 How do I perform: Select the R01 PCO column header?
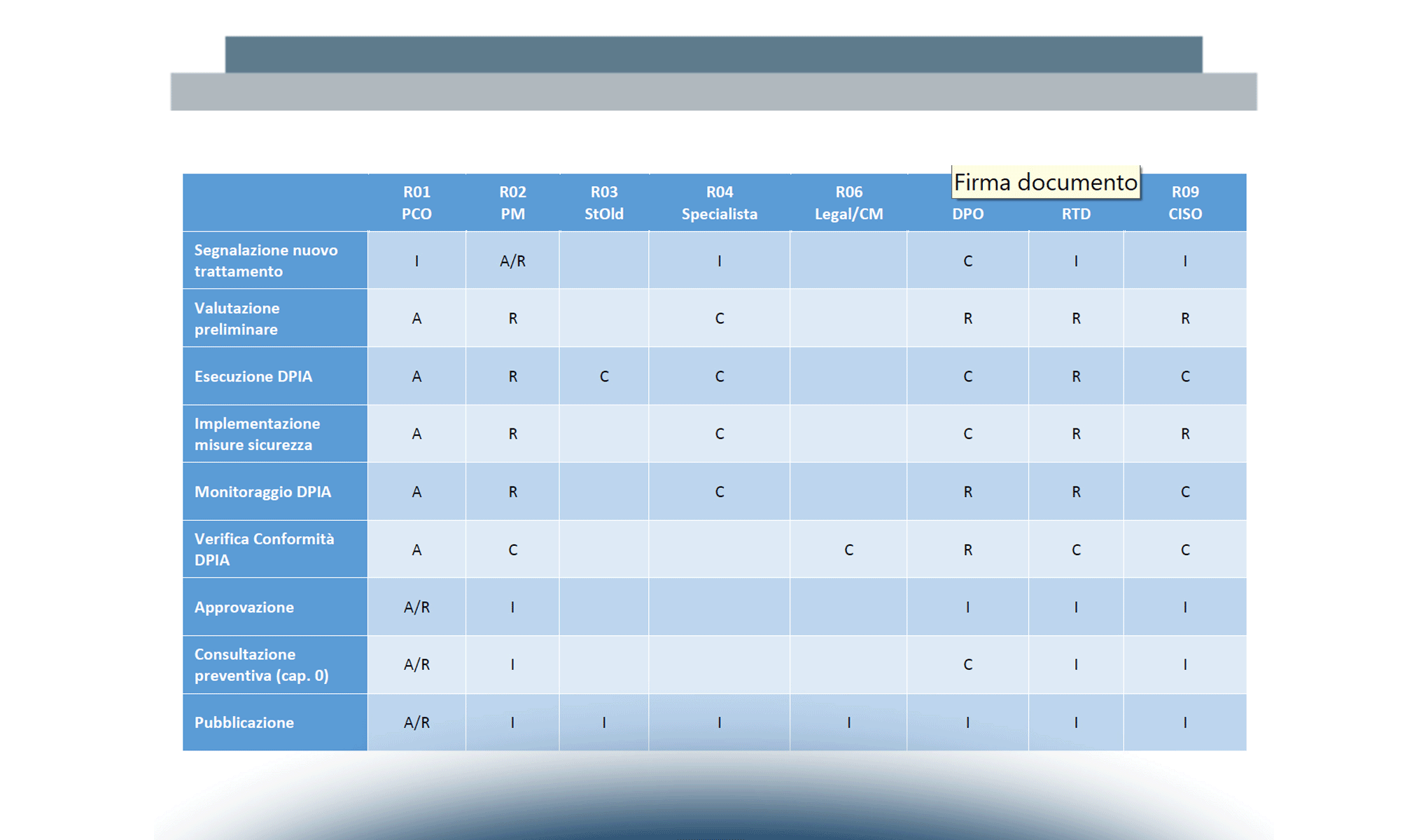pos(416,202)
